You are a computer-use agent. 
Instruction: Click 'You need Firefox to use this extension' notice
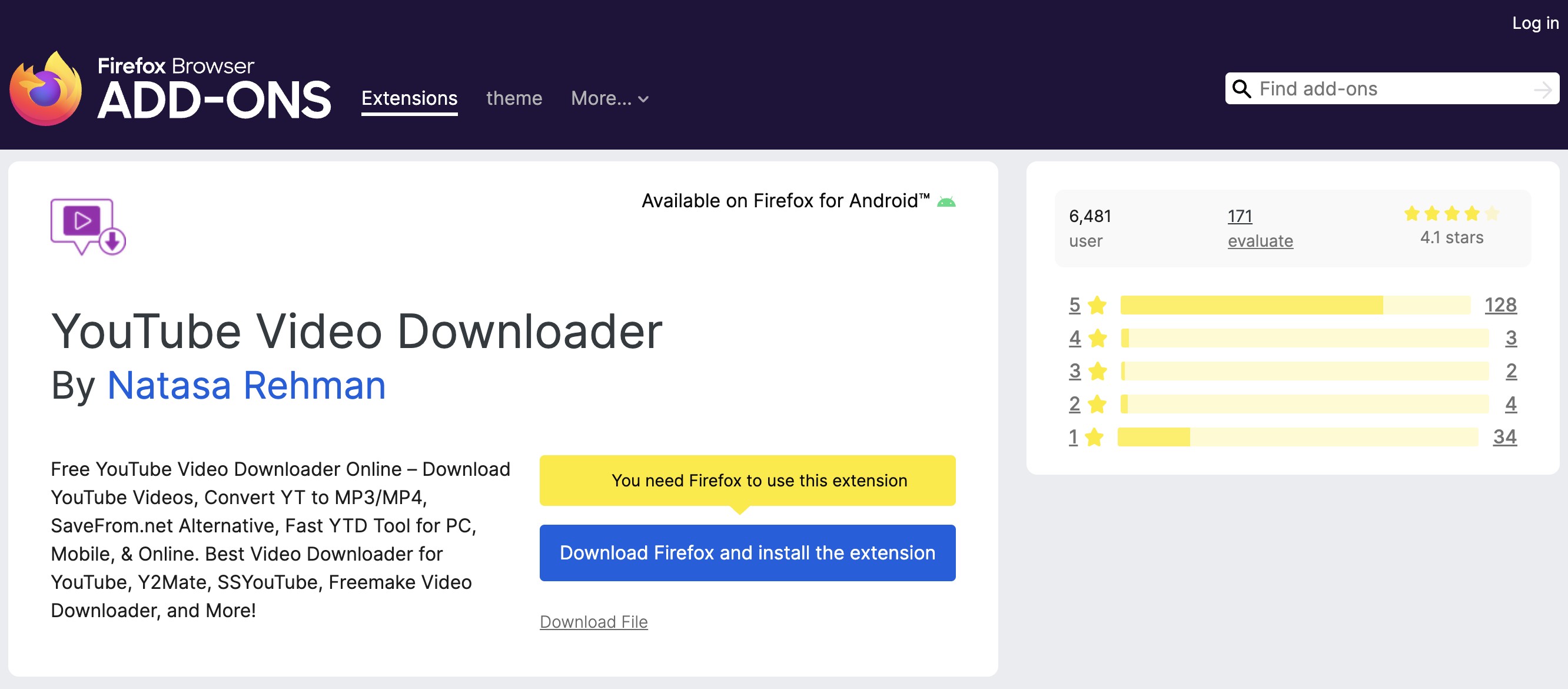(747, 480)
